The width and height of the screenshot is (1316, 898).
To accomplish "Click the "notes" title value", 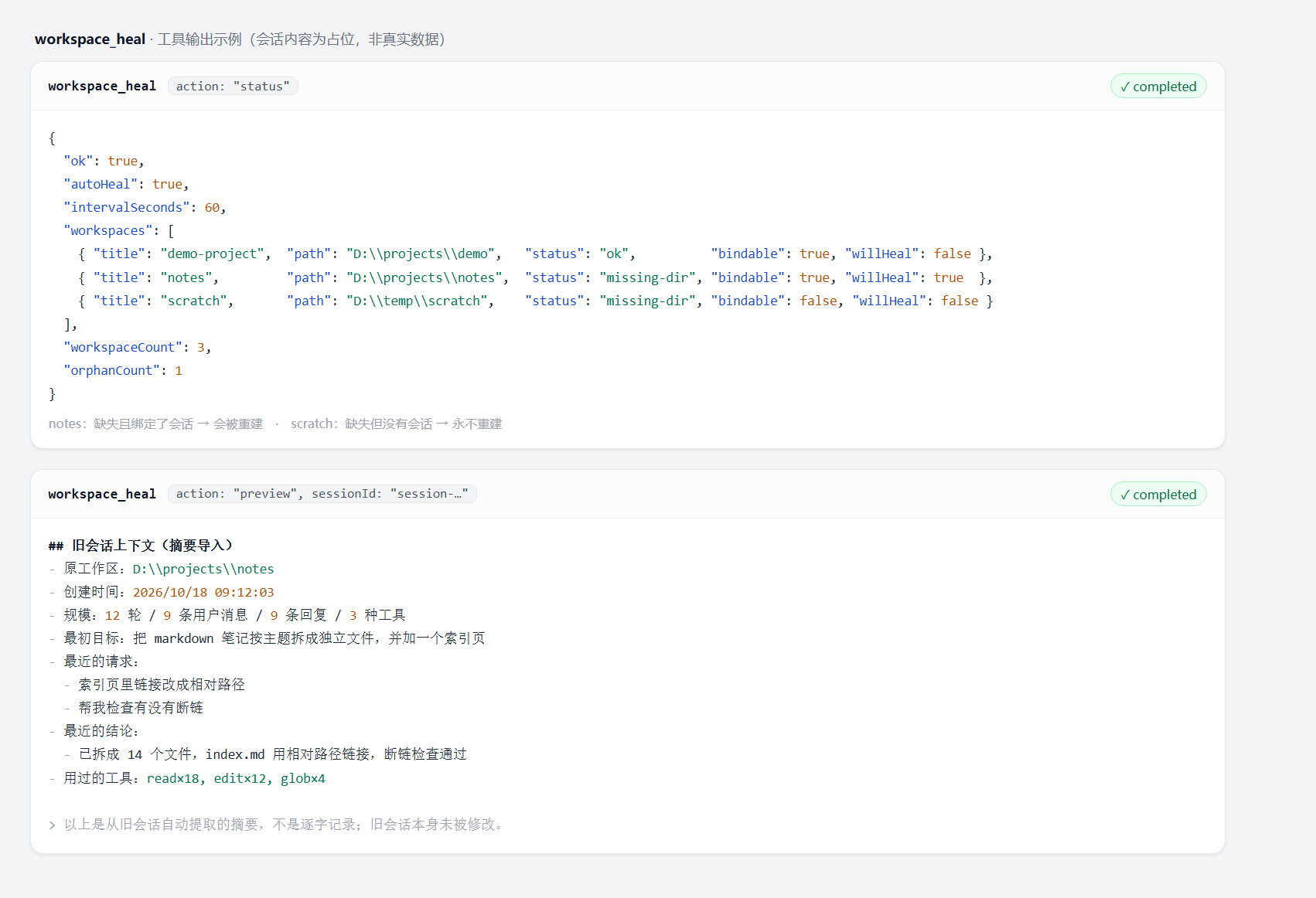I will 186,277.
